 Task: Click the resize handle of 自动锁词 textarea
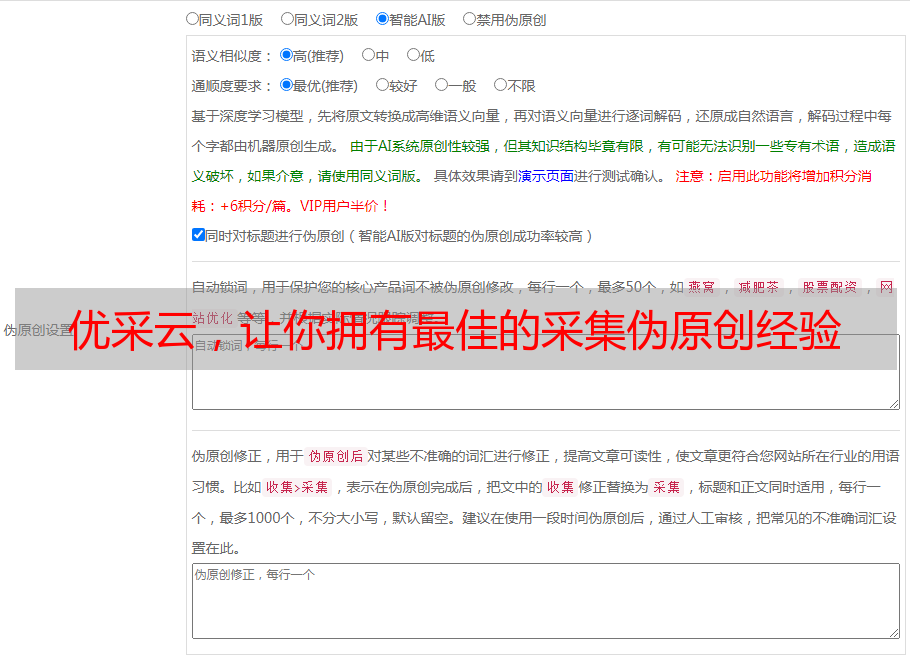coord(894,404)
